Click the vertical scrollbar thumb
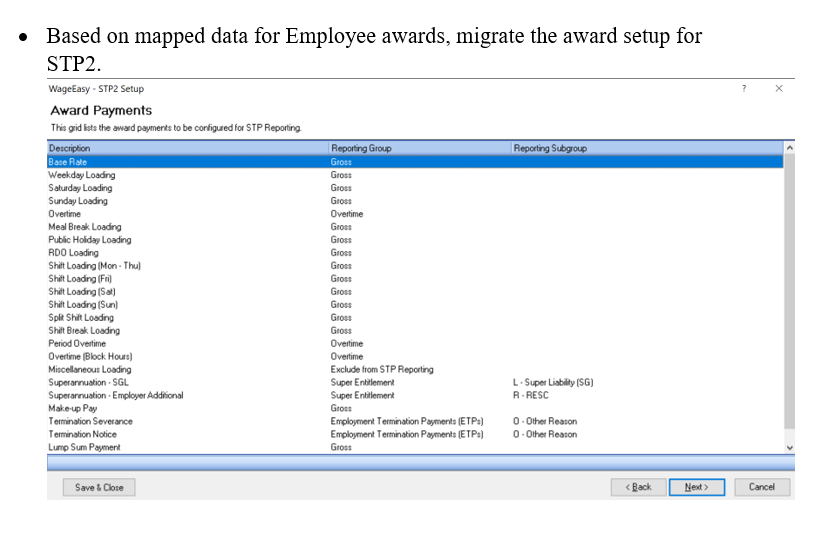 [789, 291]
